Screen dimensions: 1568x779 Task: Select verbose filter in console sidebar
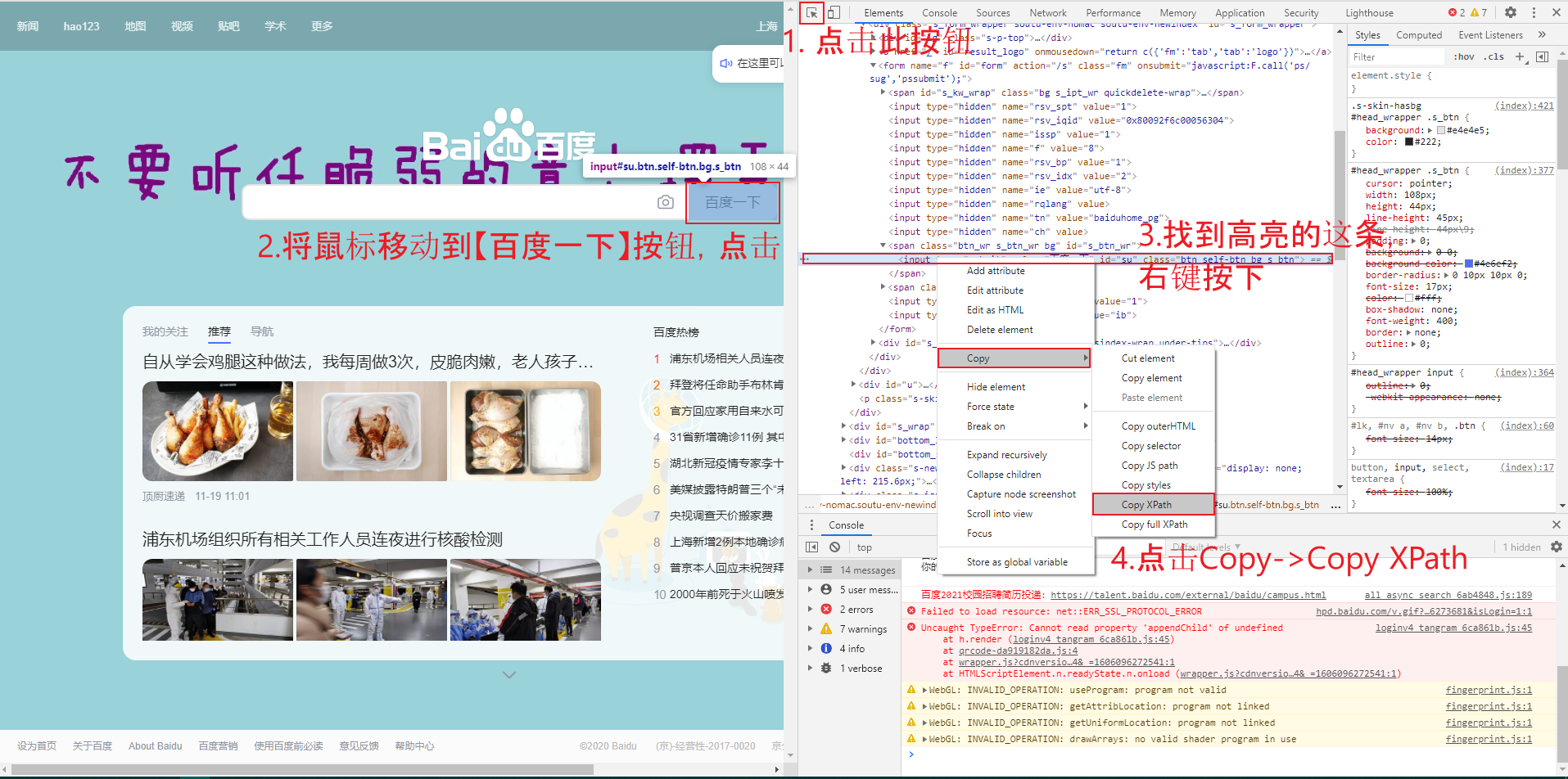[860, 668]
